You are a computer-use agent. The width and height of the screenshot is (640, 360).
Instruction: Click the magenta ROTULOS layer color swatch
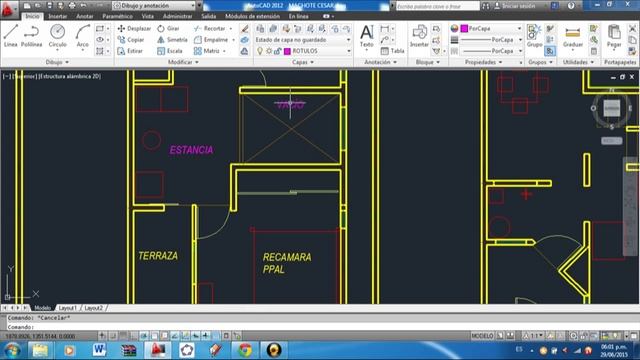287,51
